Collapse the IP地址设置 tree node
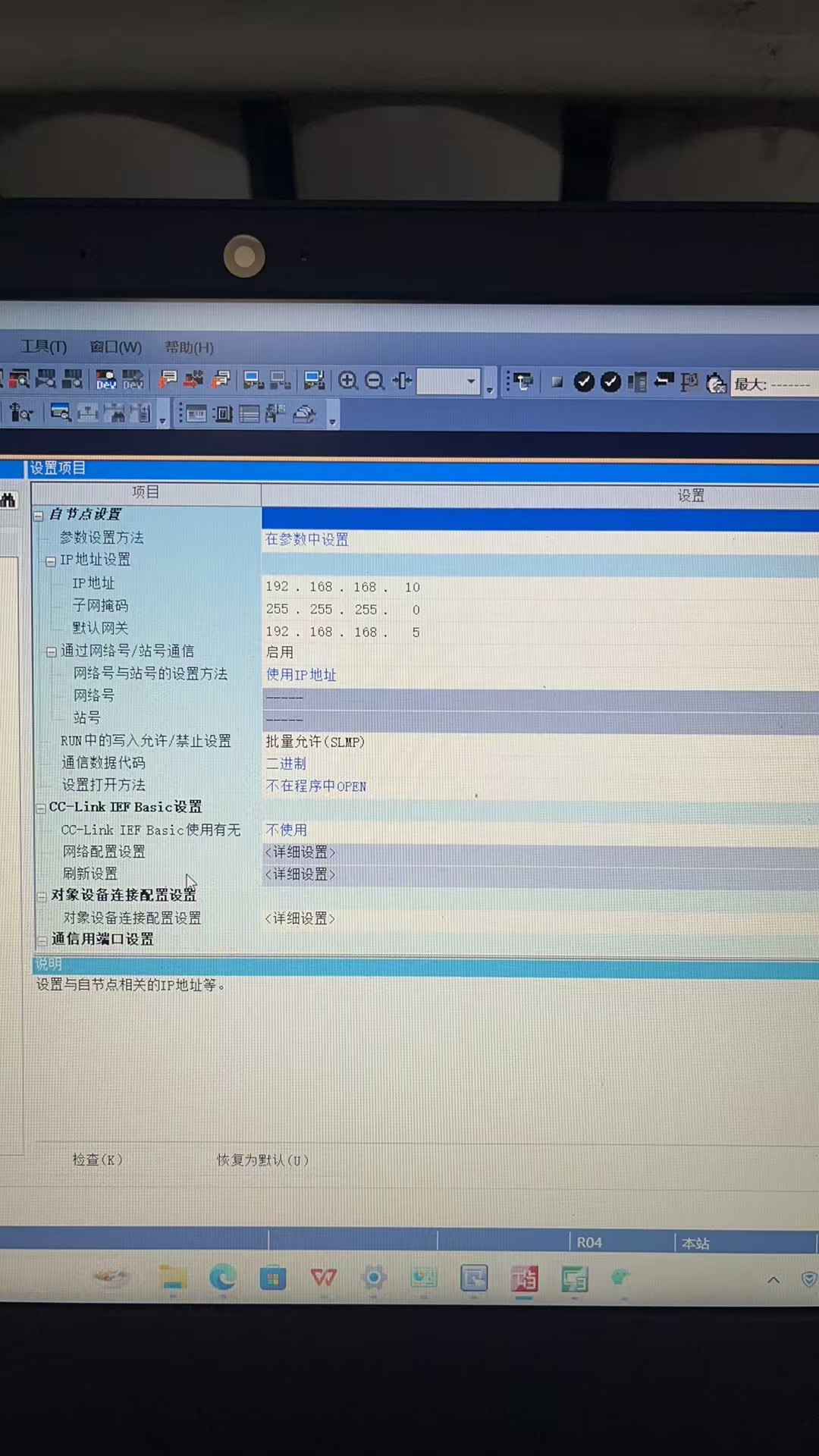819x1456 pixels. [51, 561]
